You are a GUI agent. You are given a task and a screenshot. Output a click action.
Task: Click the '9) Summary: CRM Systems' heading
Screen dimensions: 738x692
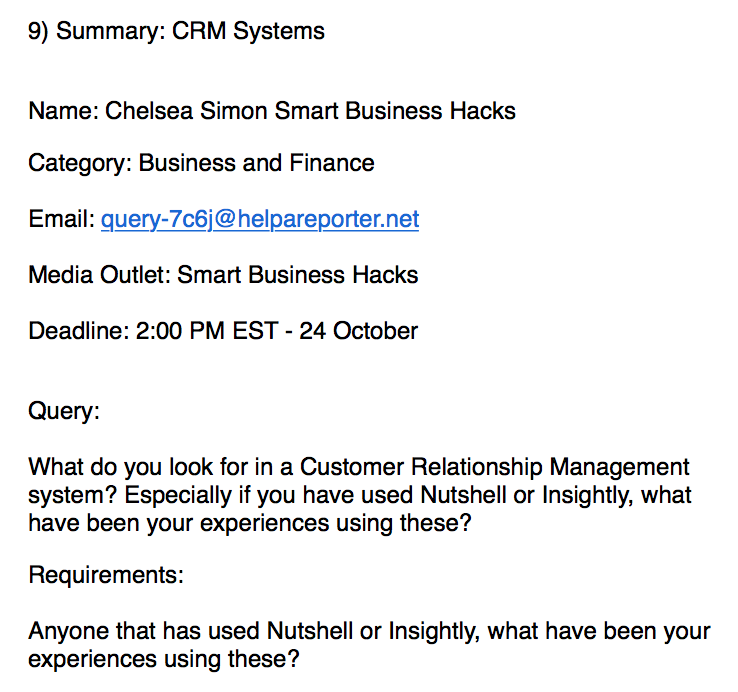(176, 32)
